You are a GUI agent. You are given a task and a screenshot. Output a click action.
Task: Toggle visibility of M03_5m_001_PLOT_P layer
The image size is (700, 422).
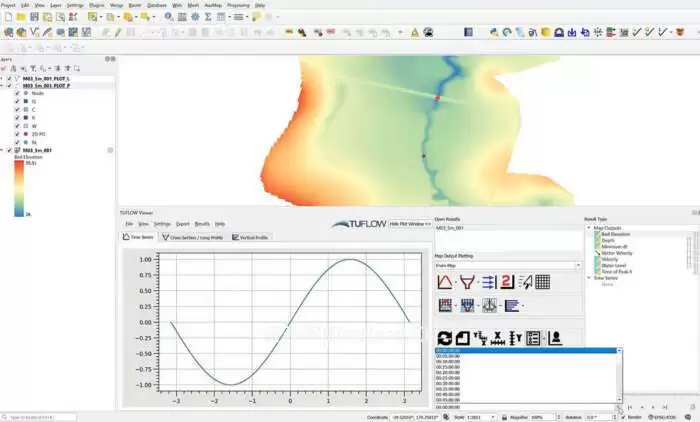[x=9, y=85]
